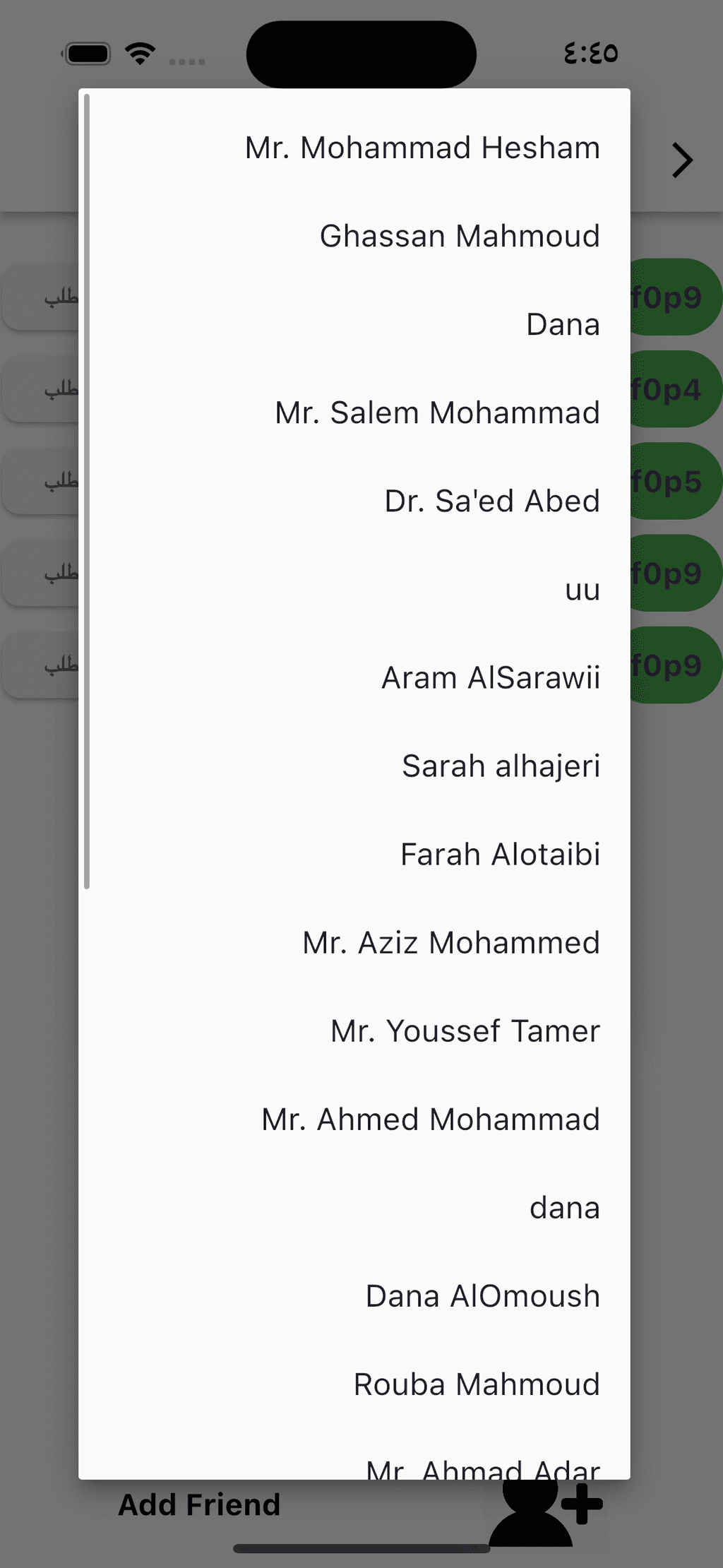Viewport: 723px width, 1568px height.
Task: Choose Ghassan Mahmoud in the dropdown list
Action: pos(460,237)
